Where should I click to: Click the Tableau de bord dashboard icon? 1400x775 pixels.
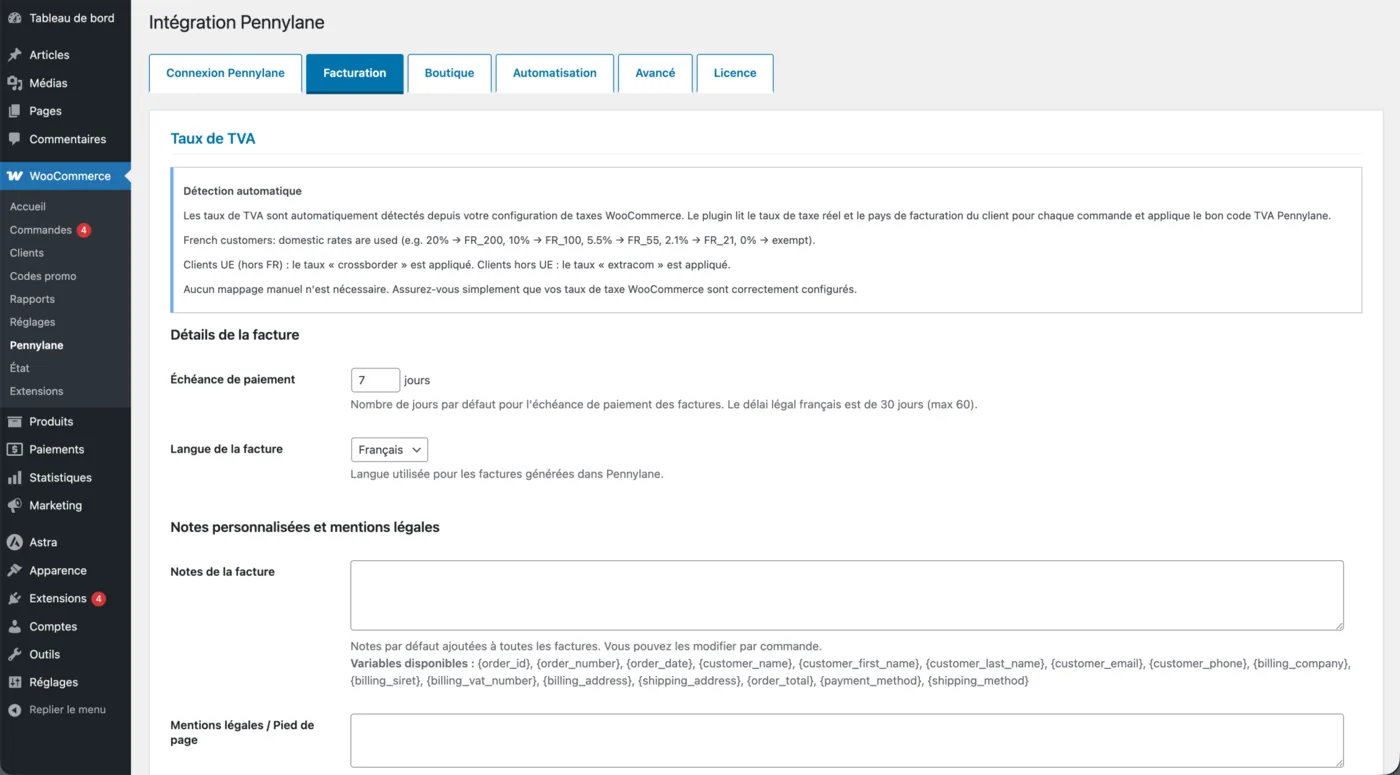point(15,18)
